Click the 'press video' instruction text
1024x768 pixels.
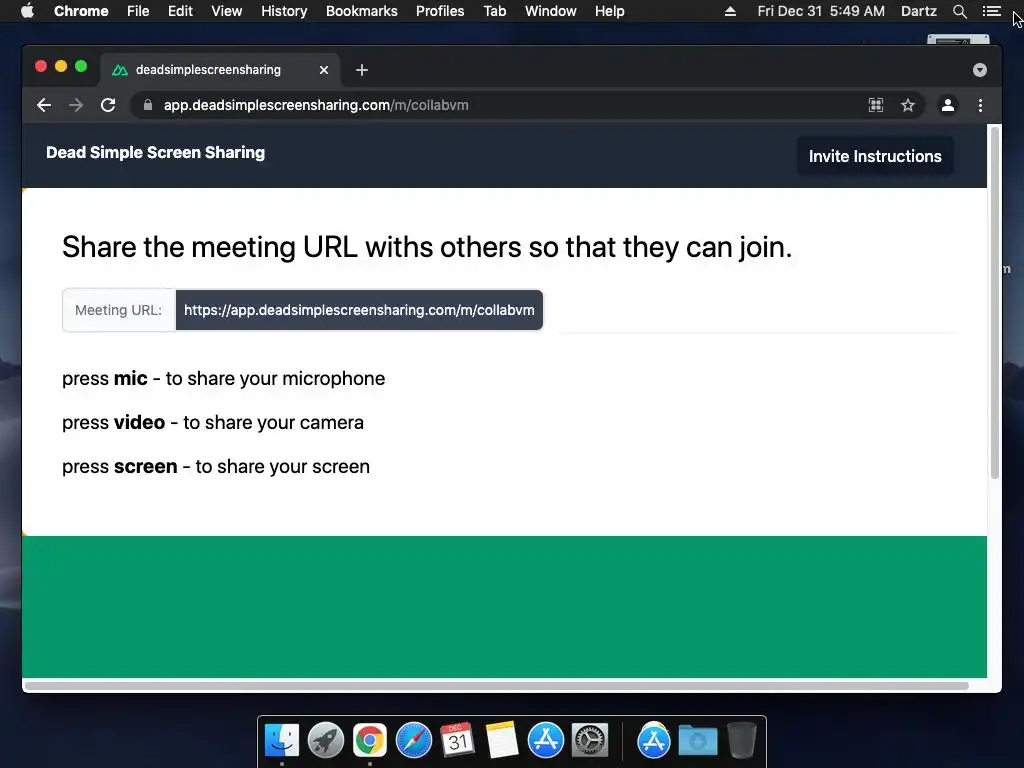pyautogui.click(x=213, y=423)
